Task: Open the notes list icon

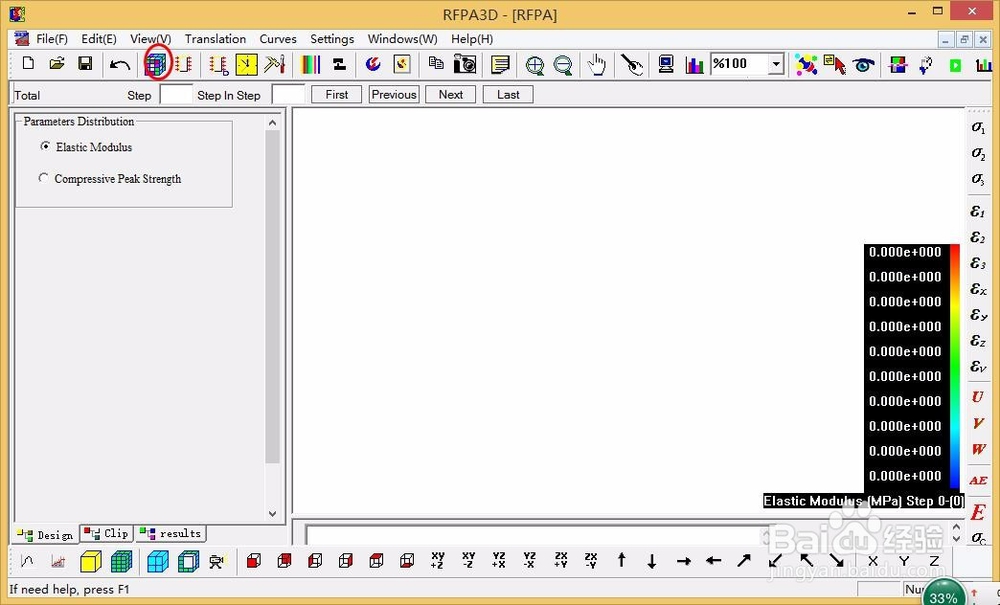Action: 500,64
